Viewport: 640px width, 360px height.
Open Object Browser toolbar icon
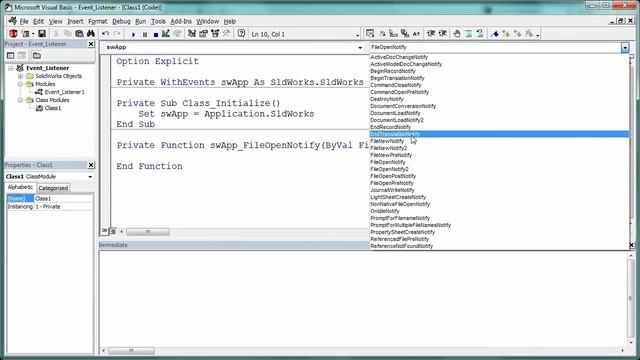coord(215,34)
